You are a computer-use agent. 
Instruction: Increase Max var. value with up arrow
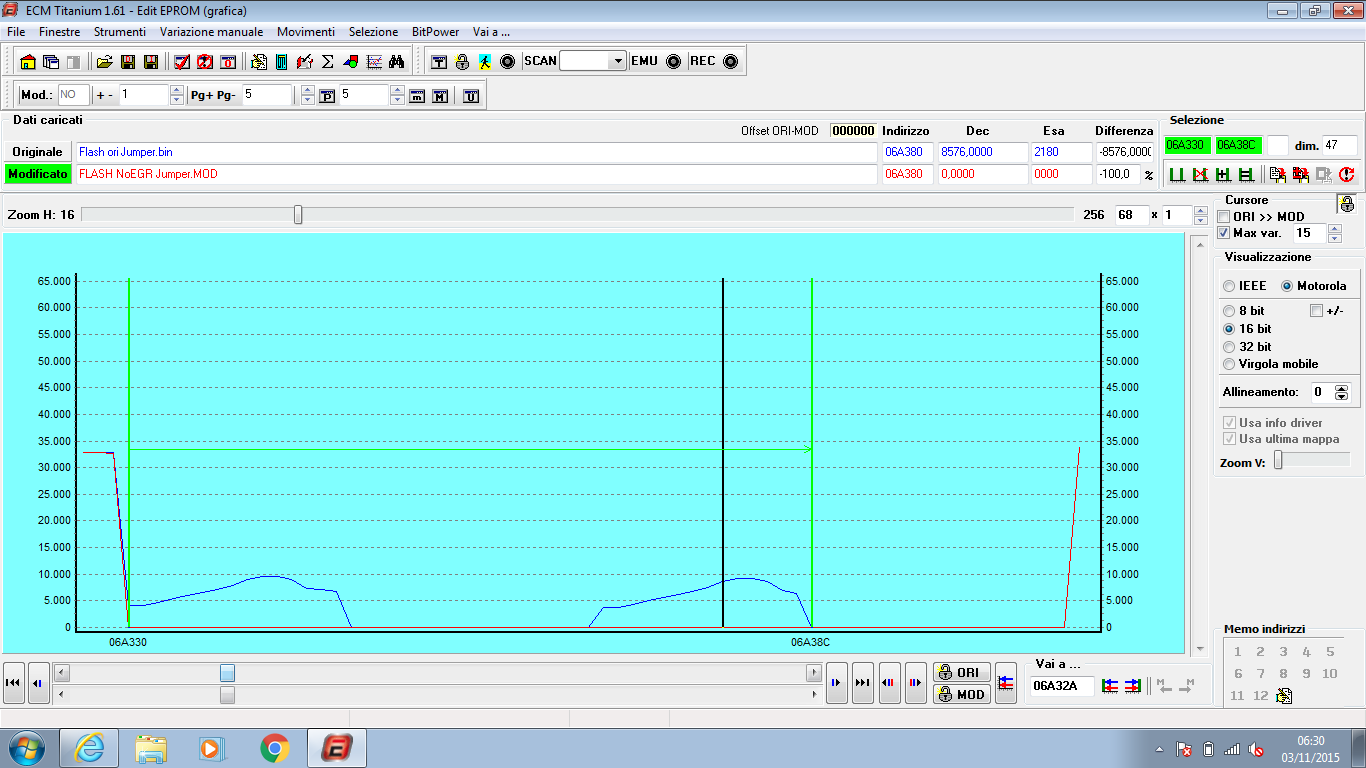tap(1334, 228)
